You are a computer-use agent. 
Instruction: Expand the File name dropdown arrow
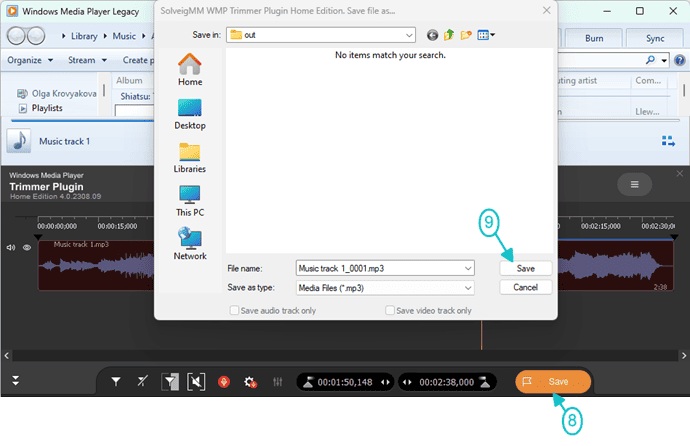[468, 268]
